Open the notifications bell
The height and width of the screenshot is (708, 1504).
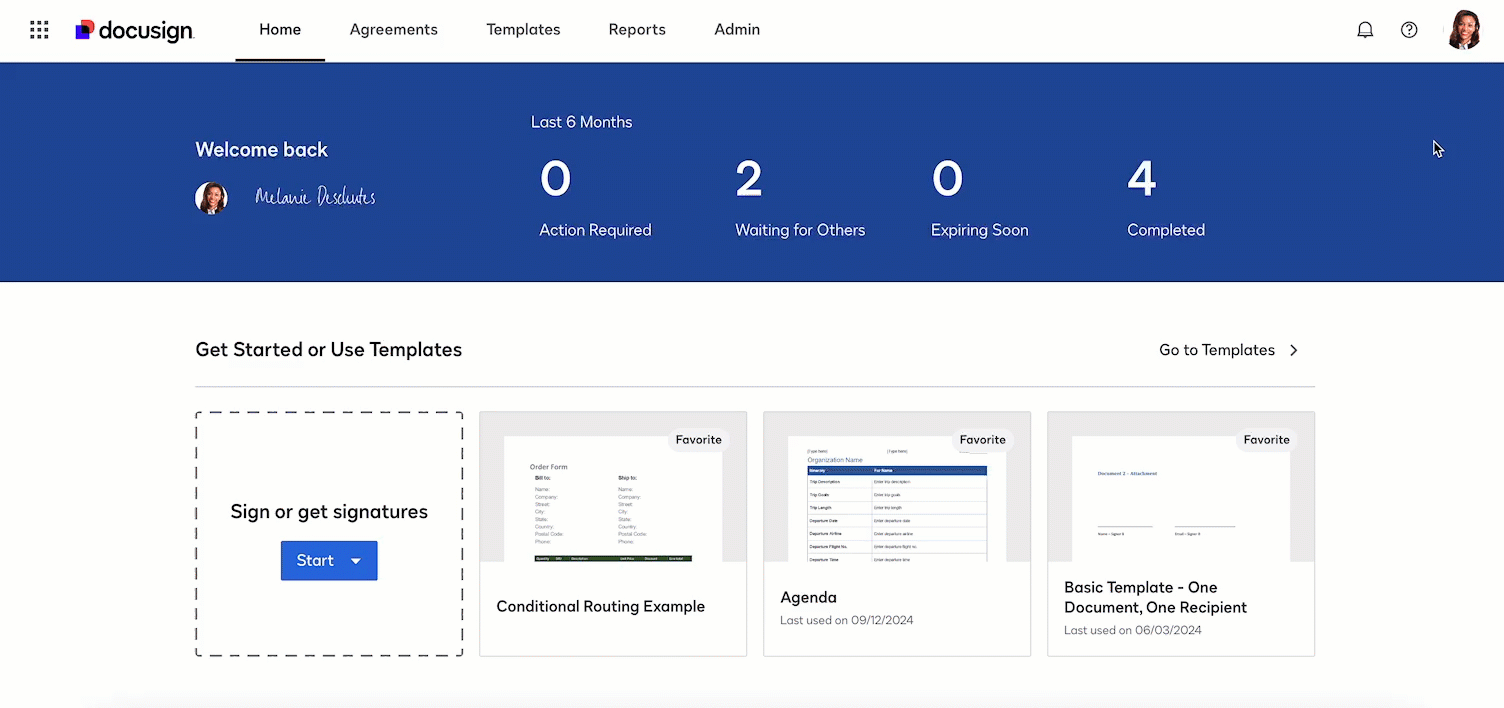[x=1364, y=30]
